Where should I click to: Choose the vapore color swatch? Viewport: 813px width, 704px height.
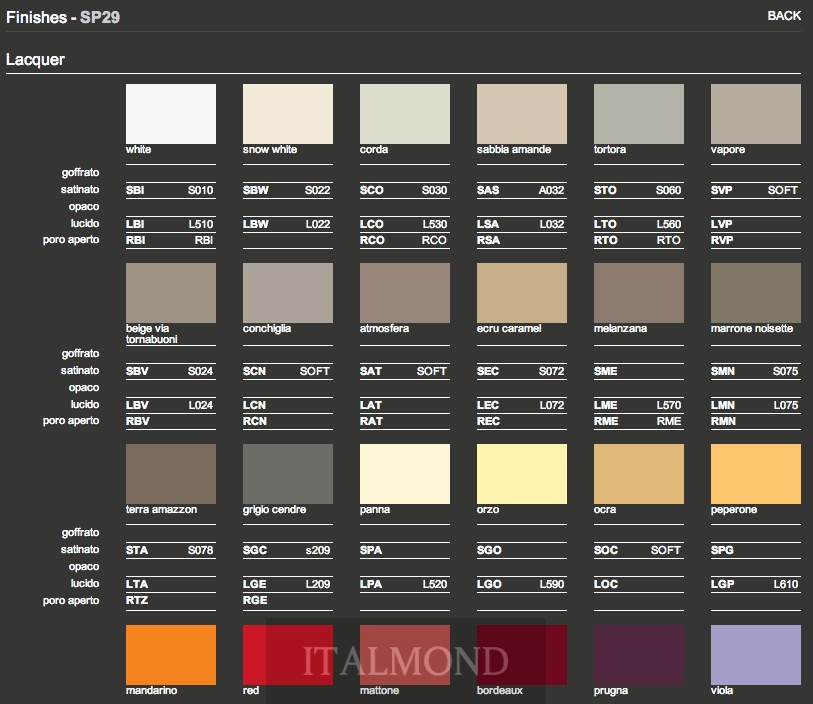click(756, 114)
